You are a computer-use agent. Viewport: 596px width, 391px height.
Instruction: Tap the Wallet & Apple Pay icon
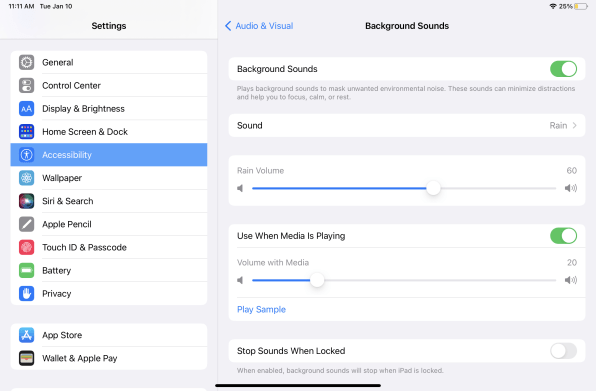click(x=27, y=358)
